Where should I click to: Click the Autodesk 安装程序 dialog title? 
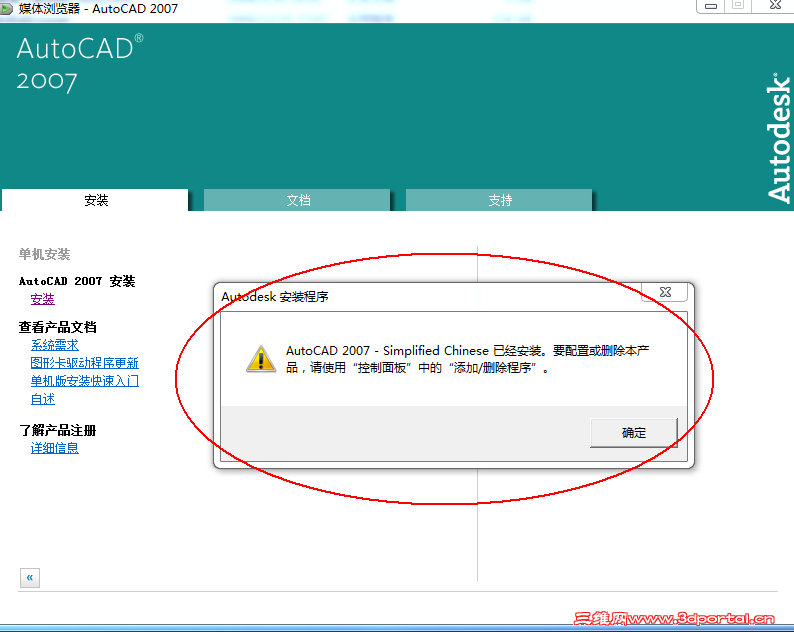pos(275,296)
